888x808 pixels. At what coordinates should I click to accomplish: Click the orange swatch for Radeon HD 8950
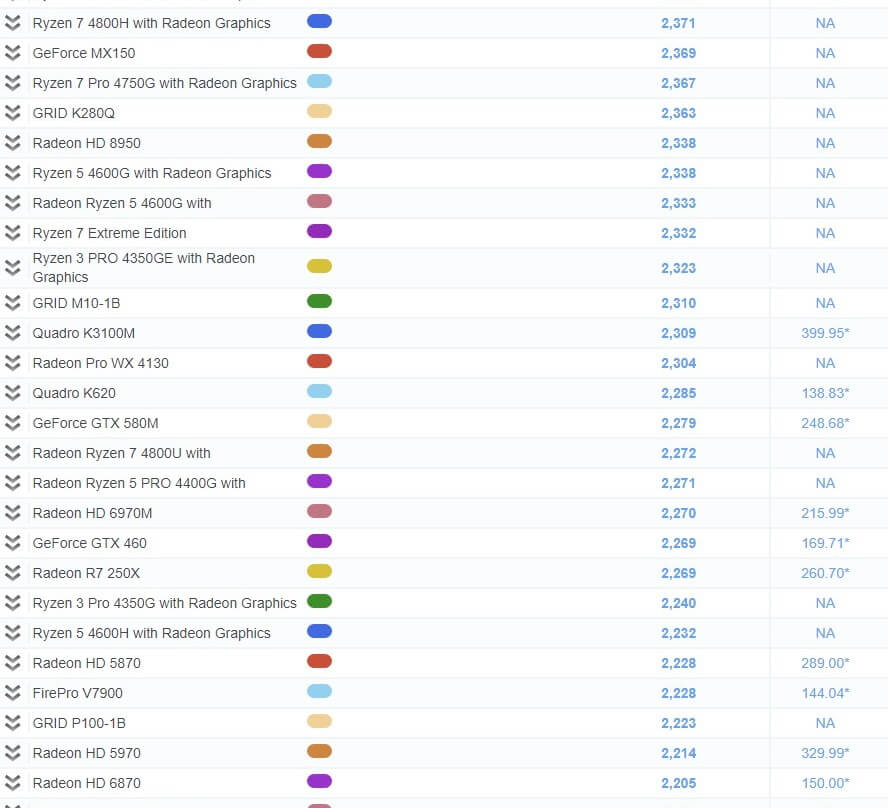(x=319, y=142)
